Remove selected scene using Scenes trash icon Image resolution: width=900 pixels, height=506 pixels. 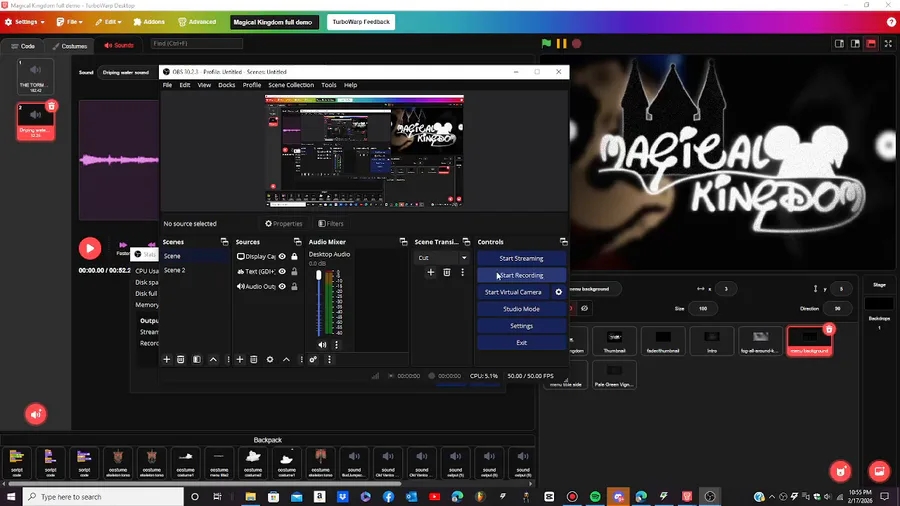(181, 360)
